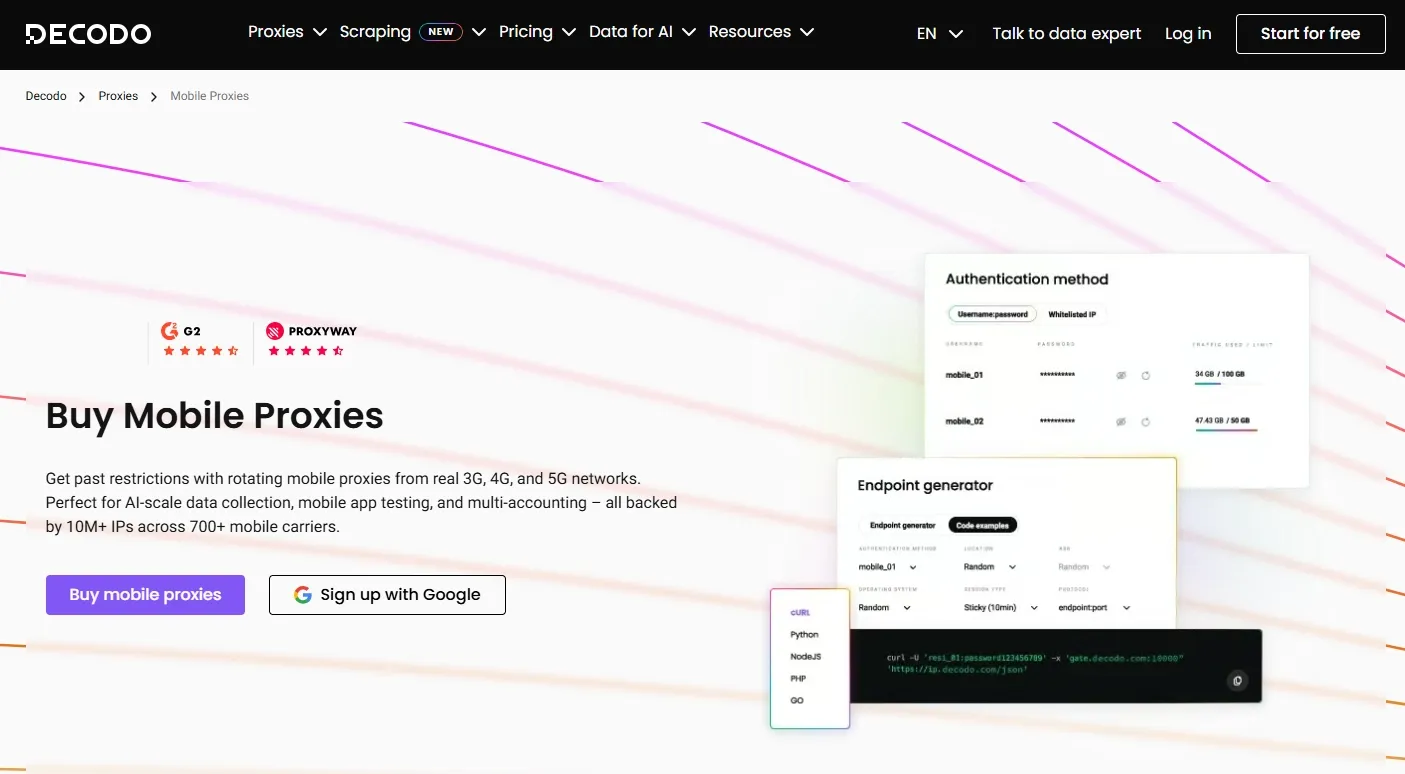
Task: Open the Pricing navigation menu
Action: point(537,32)
